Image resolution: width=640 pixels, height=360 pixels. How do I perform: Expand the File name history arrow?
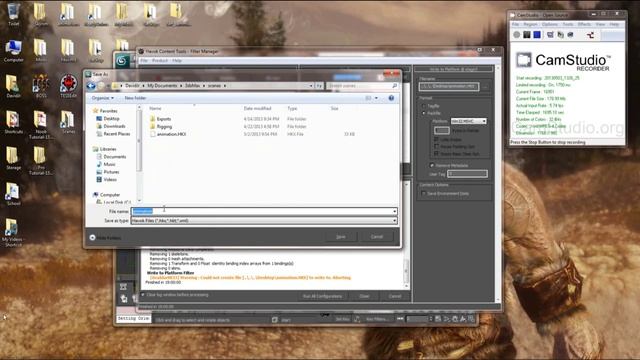click(x=394, y=211)
